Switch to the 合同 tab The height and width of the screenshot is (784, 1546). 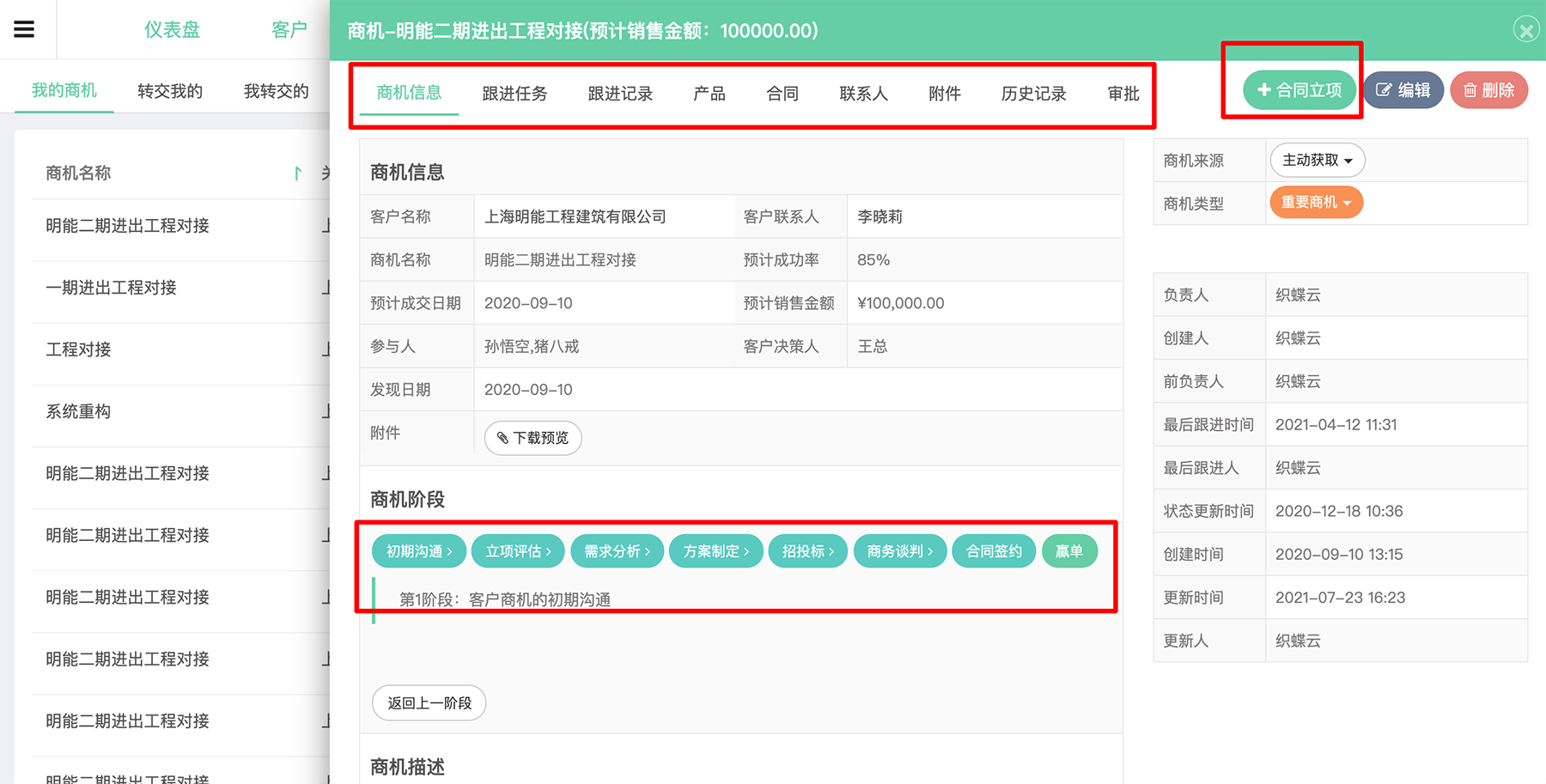(782, 94)
